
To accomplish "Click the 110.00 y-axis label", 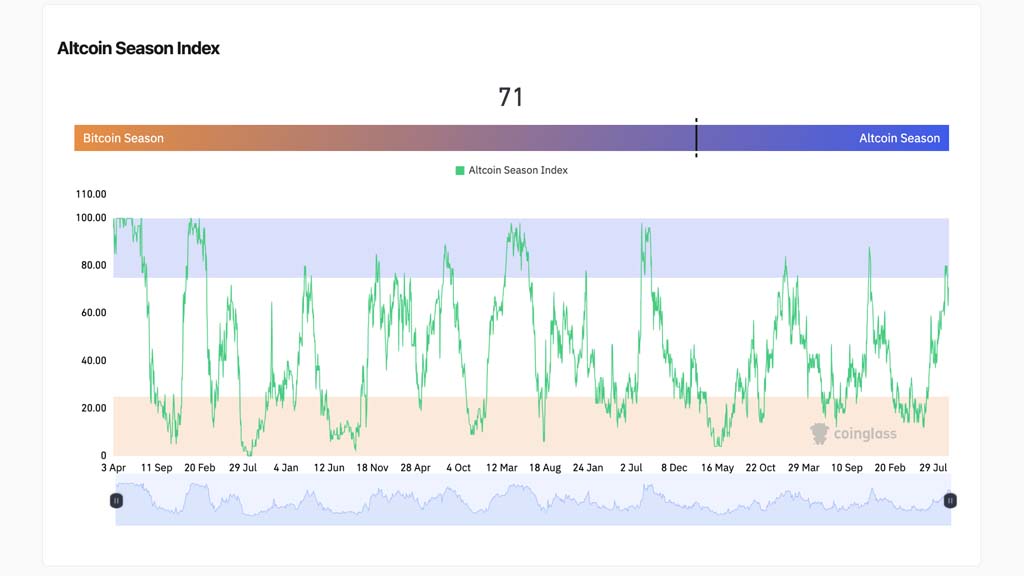I will (90, 194).
